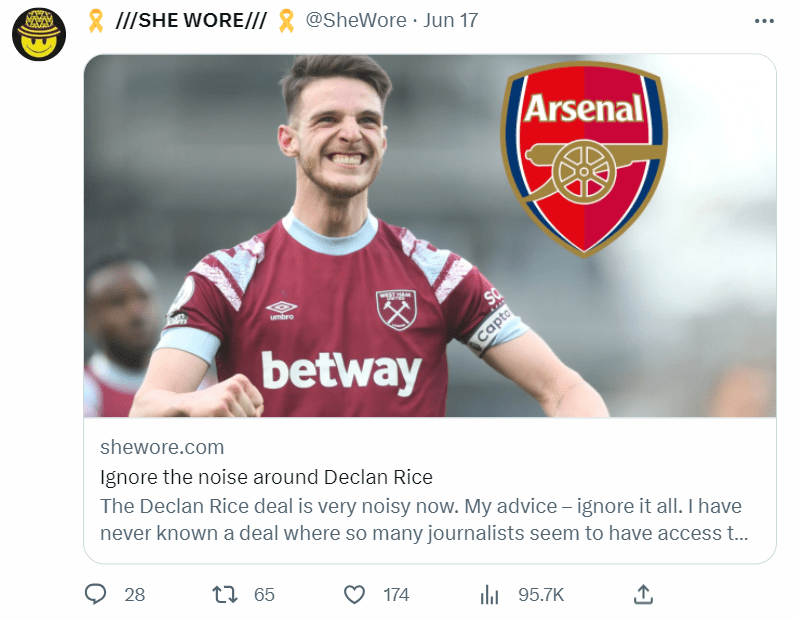The width and height of the screenshot is (795, 620).
Task: Open 'Ignore the noise around Declan Rice' headline
Action: [266, 477]
